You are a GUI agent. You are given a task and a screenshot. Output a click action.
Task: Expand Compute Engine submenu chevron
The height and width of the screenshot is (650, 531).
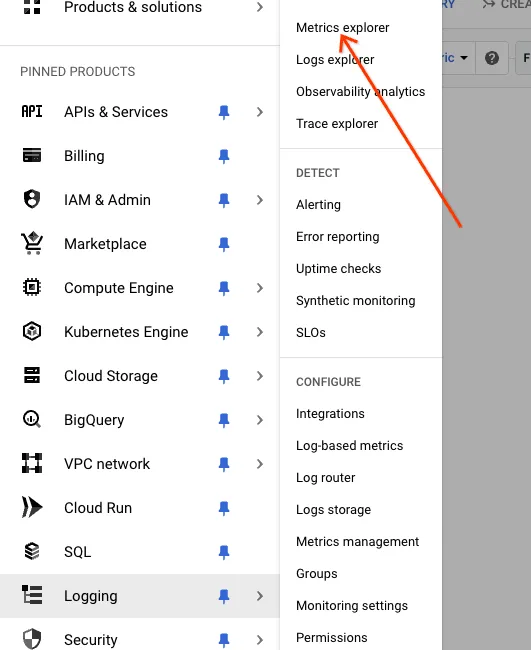click(x=260, y=288)
